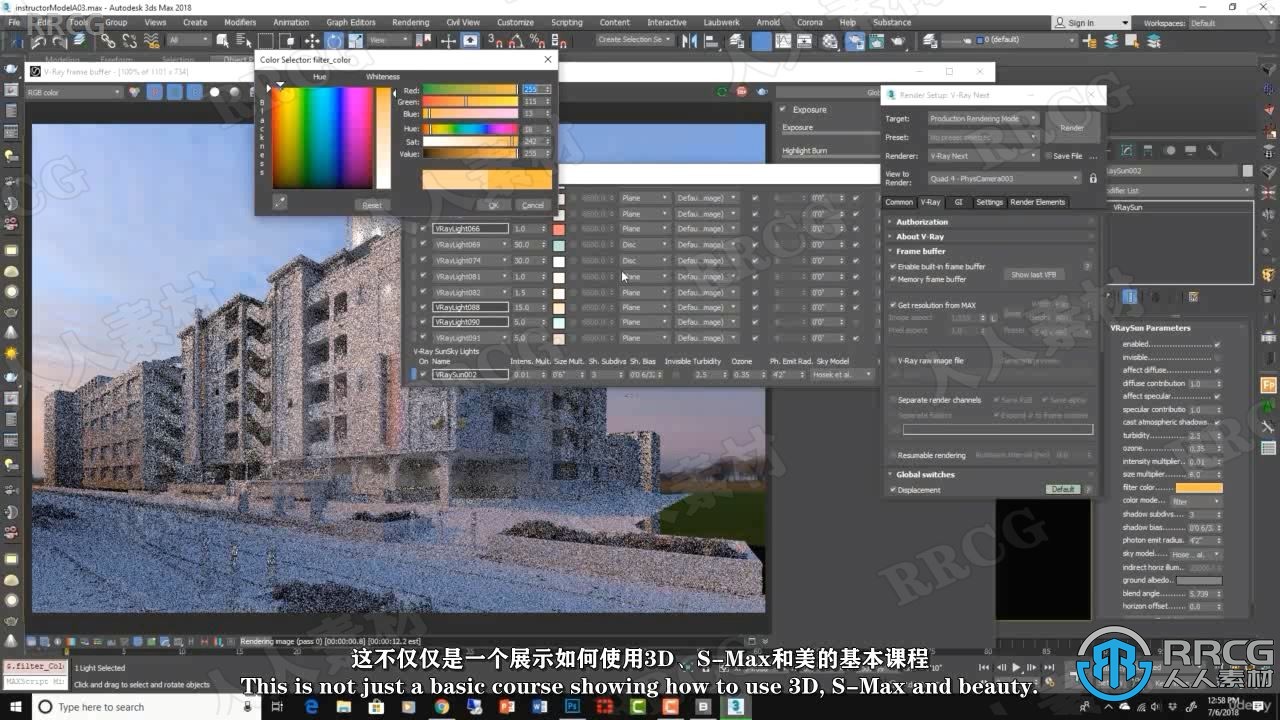Click the red channel button in frame buffer
The height and width of the screenshot is (720, 1280).
coord(154,92)
